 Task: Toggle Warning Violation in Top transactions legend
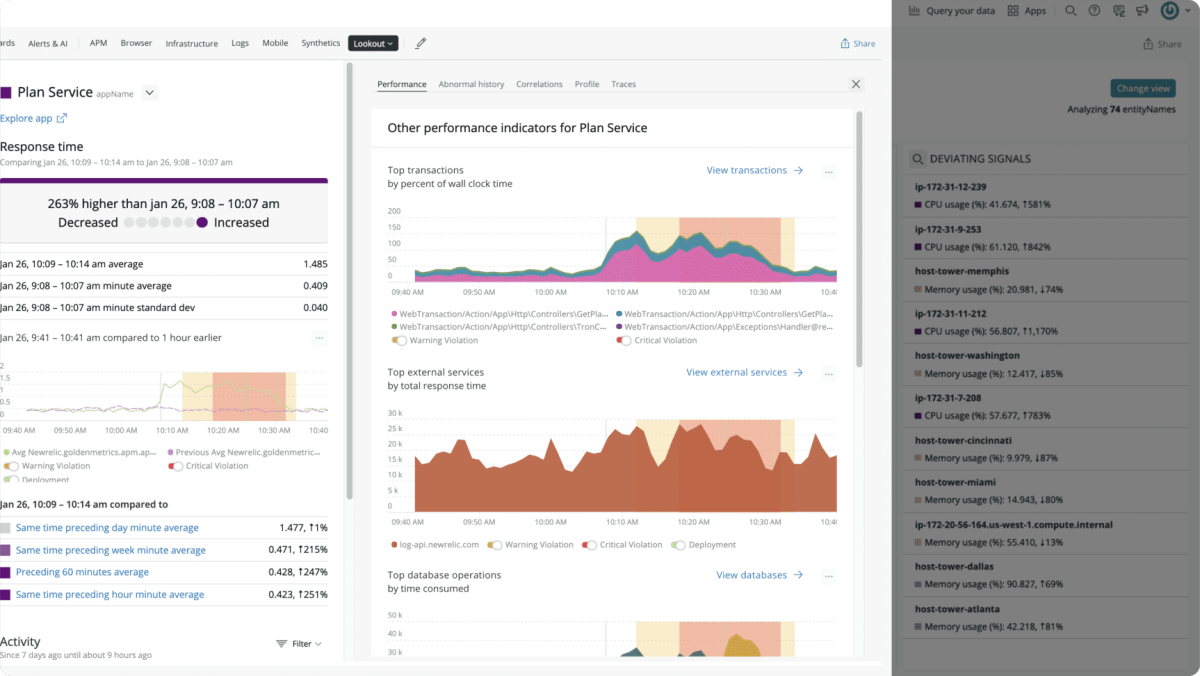(x=400, y=341)
